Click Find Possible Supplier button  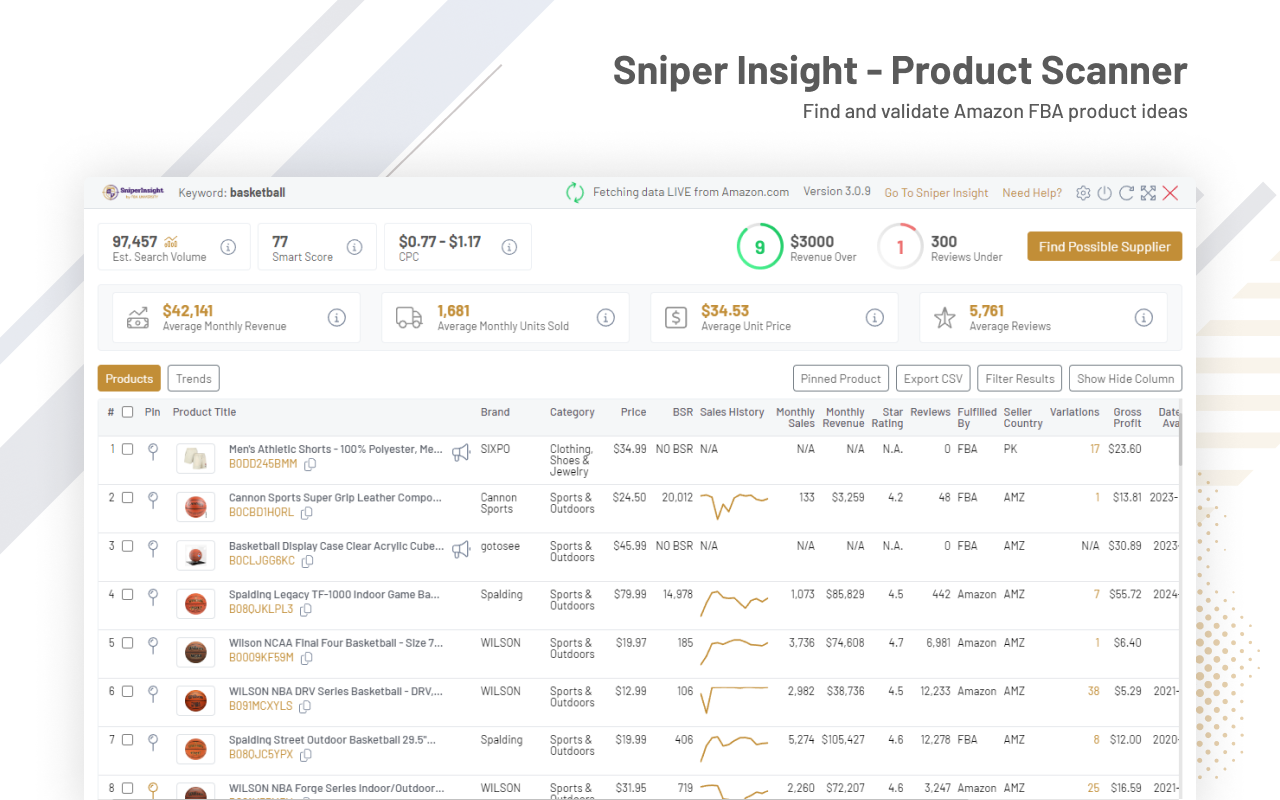tap(1105, 247)
